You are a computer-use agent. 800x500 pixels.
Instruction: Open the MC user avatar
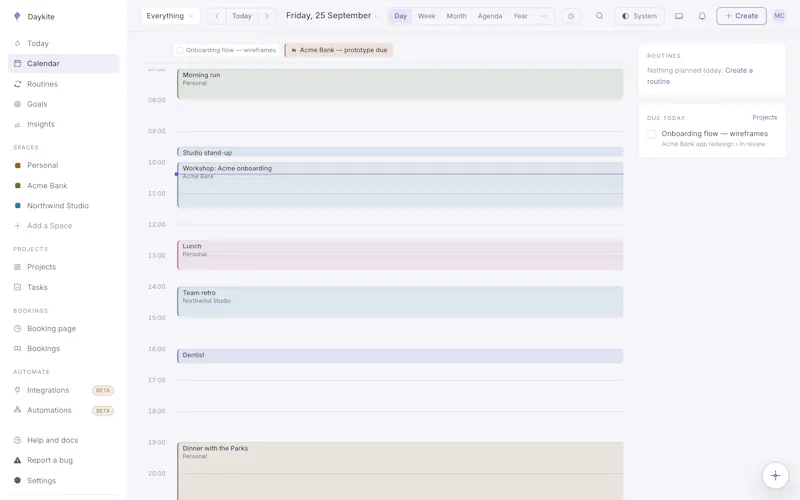779,16
